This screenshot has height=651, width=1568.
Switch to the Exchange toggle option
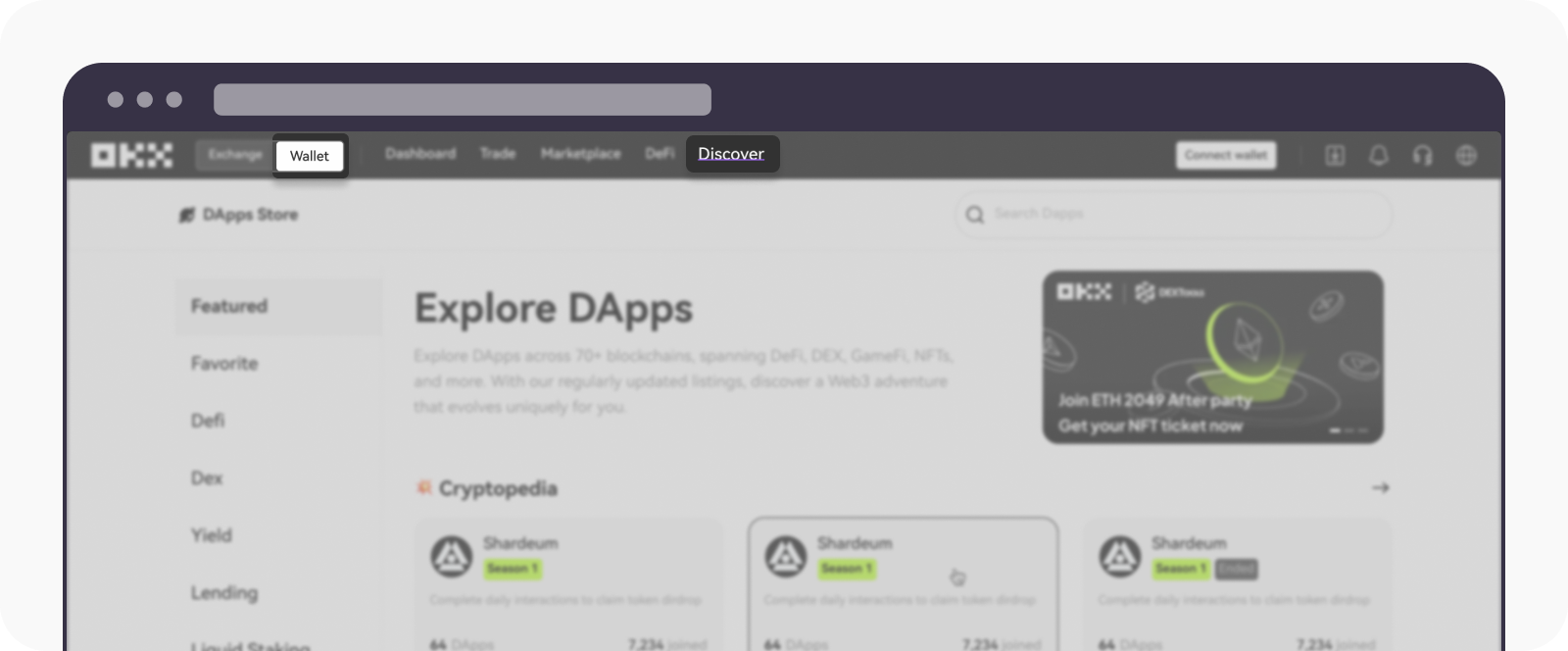coord(235,155)
